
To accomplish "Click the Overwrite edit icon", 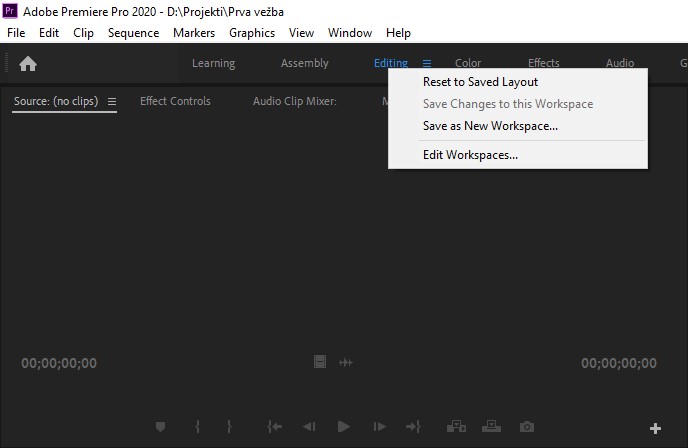I will (491, 426).
